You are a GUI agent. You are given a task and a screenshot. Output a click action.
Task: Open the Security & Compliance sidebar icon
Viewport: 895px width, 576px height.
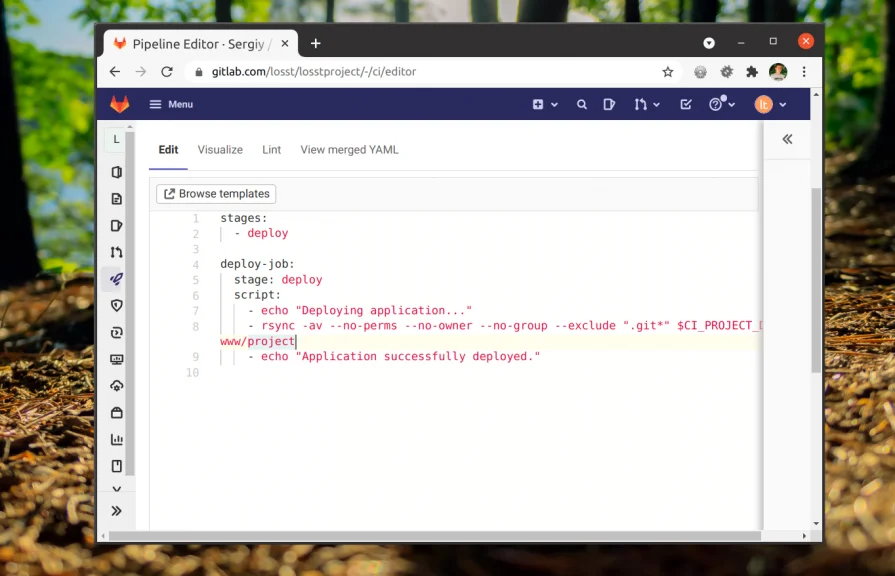(117, 306)
